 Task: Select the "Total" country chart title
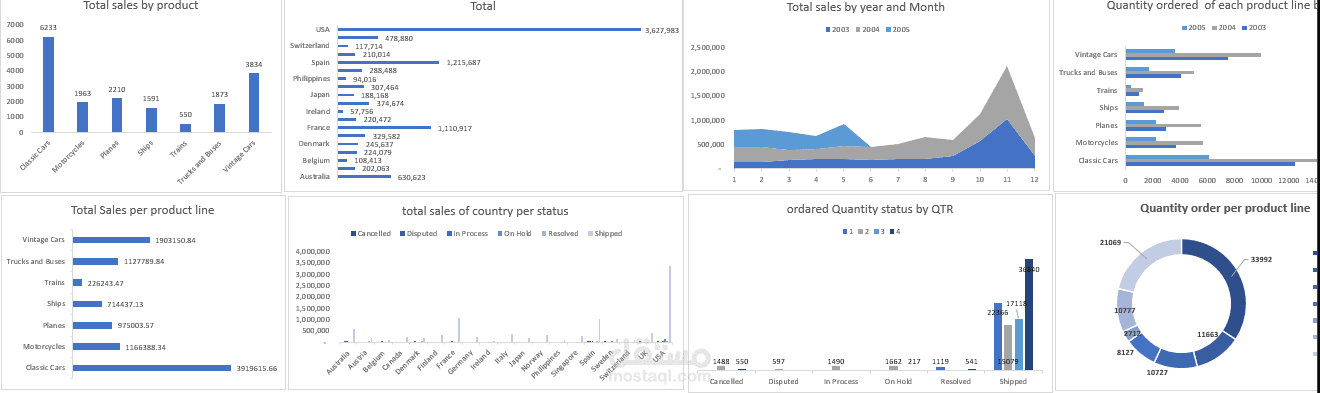pyautogui.click(x=483, y=7)
